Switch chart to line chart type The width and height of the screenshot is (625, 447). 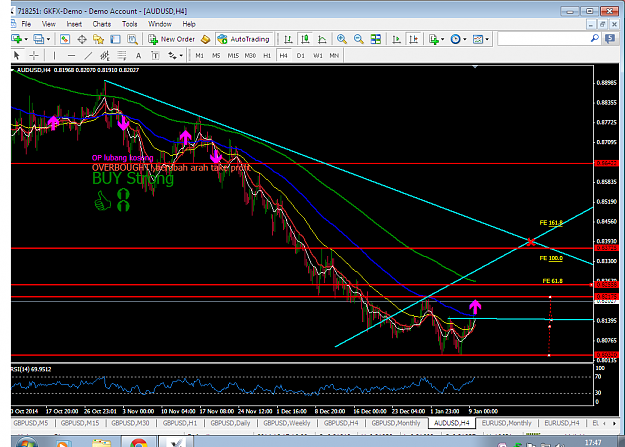click(x=322, y=39)
